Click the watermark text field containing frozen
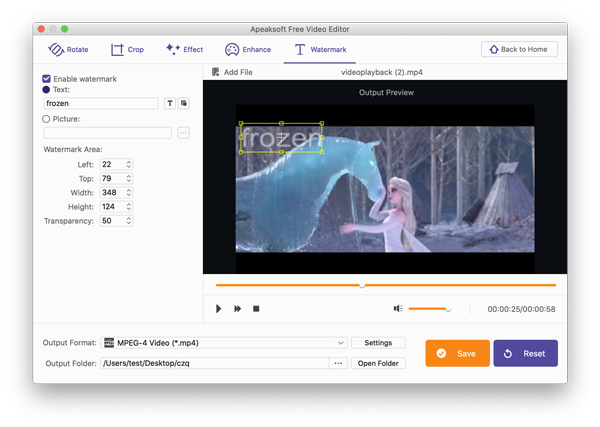The height and width of the screenshot is (427, 600). point(101,103)
